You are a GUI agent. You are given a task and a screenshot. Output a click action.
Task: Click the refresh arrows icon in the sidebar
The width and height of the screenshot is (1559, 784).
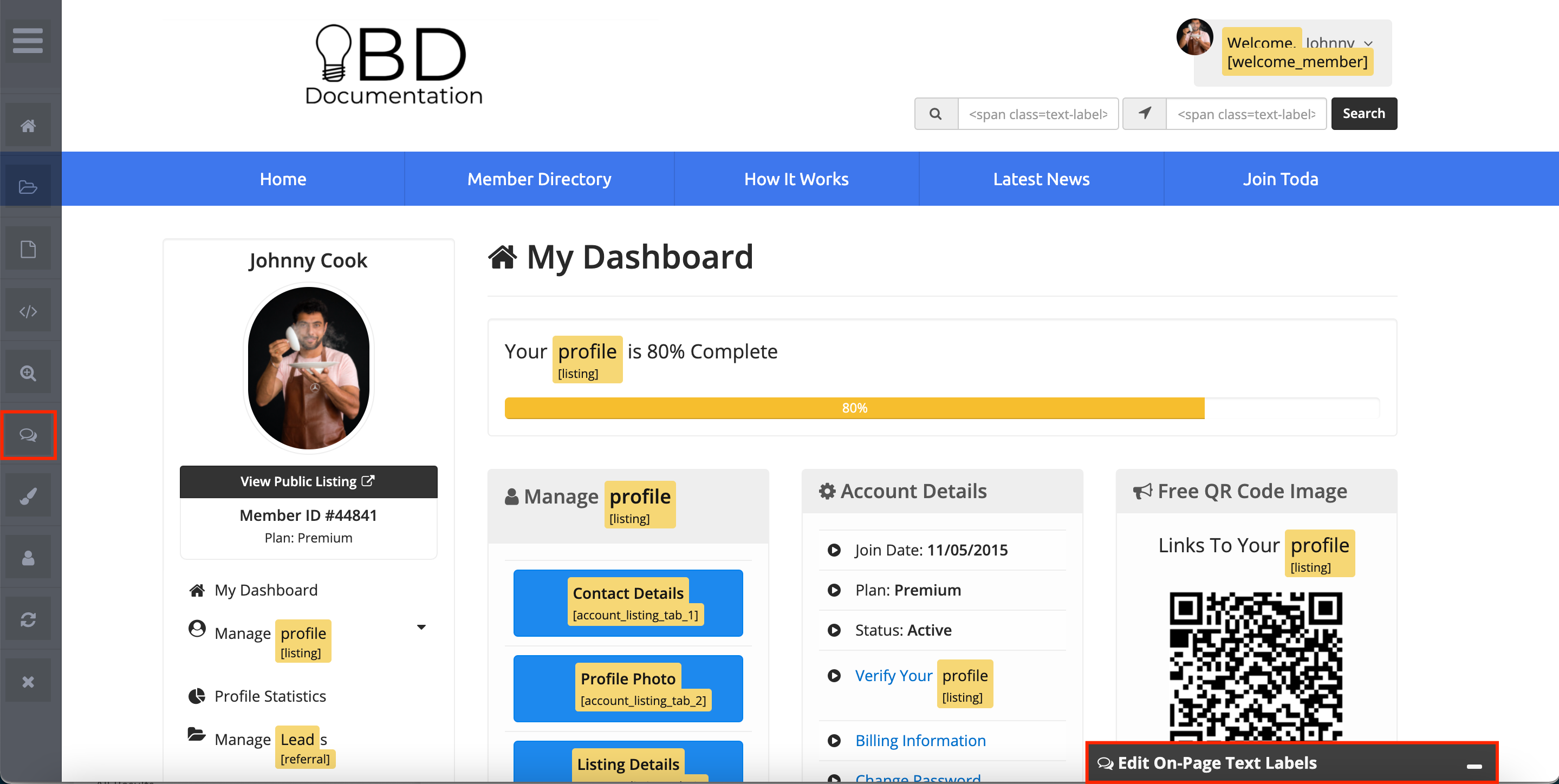point(28,619)
